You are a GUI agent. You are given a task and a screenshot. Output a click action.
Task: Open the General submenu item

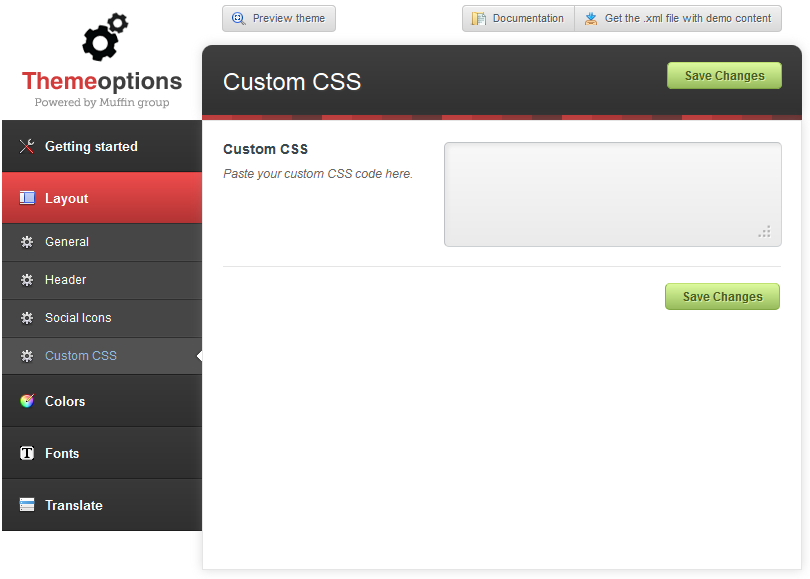(102, 242)
